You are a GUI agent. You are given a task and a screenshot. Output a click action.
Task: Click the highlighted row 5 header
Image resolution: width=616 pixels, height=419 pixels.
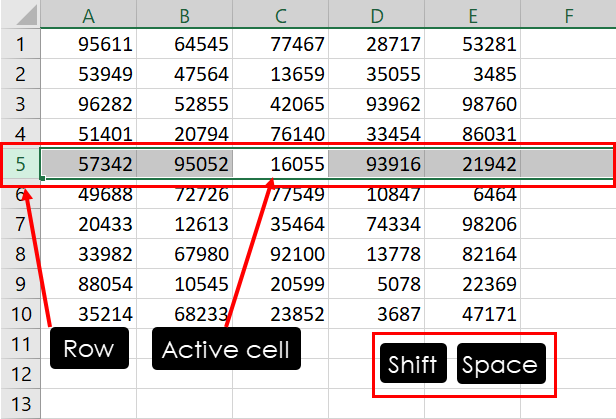(x=20, y=164)
